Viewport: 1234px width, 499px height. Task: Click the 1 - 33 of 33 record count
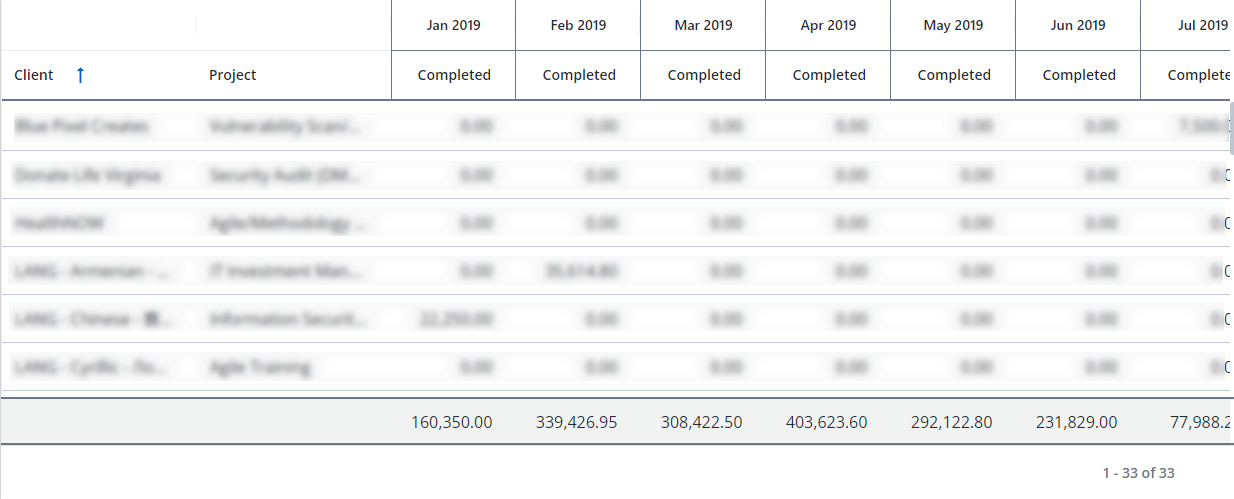tap(1138, 473)
